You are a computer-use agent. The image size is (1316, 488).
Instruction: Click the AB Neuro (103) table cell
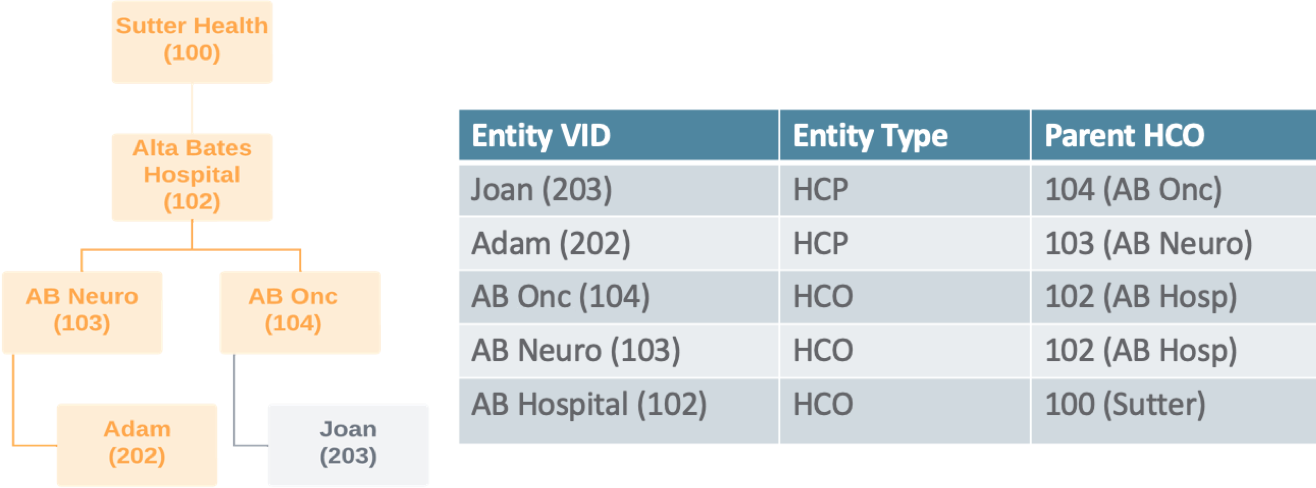pos(576,351)
